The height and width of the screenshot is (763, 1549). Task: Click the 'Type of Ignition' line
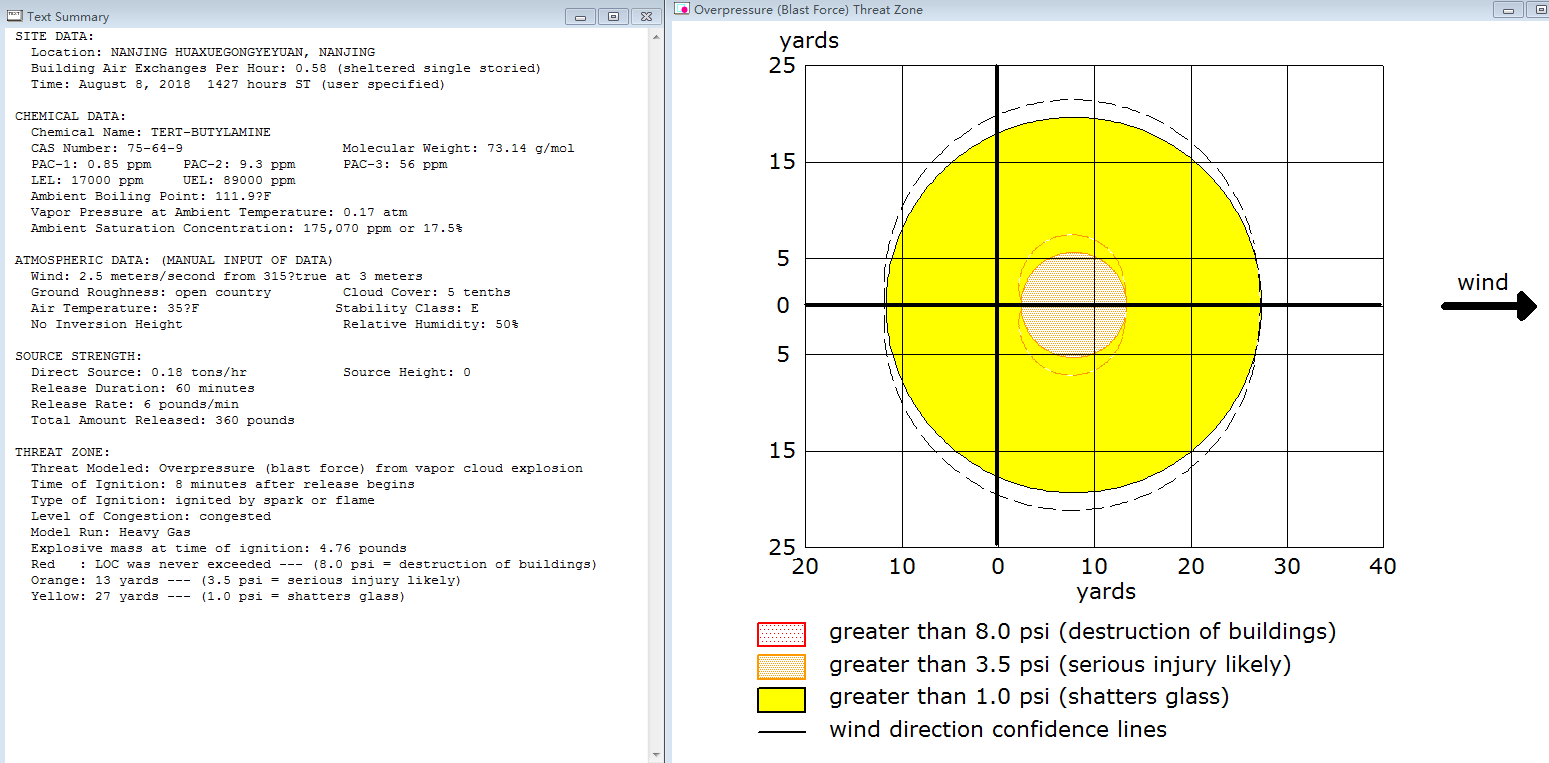click(203, 500)
